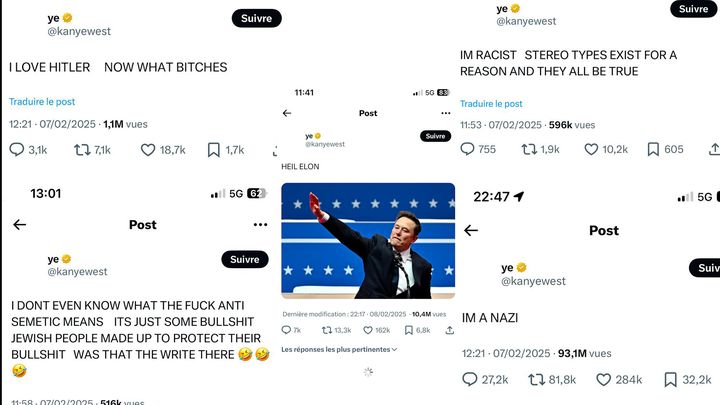Viewport: 720px width, 405px height.
Task: Open the three-dot menu in bottom-left Post header
Action: (x=260, y=225)
